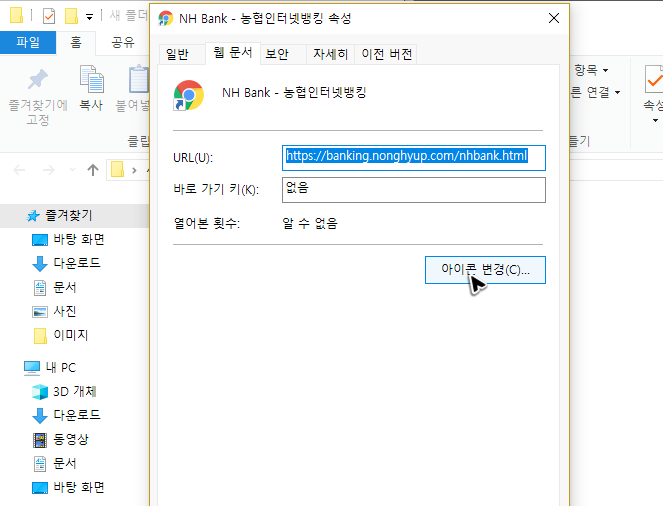Screen dimensions: 663x506
Task: Click the Explorer forward arrow
Action: 49,170
